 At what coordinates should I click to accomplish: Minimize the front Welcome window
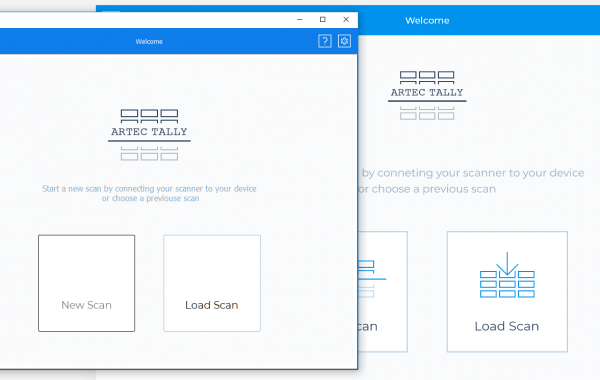pyautogui.click(x=300, y=20)
